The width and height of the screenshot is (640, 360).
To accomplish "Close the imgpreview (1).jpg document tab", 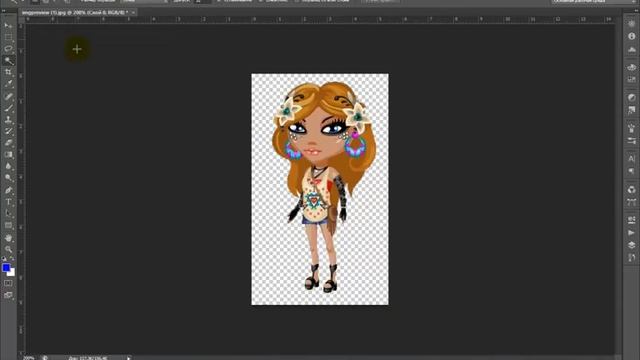I will pyautogui.click(x=133, y=13).
